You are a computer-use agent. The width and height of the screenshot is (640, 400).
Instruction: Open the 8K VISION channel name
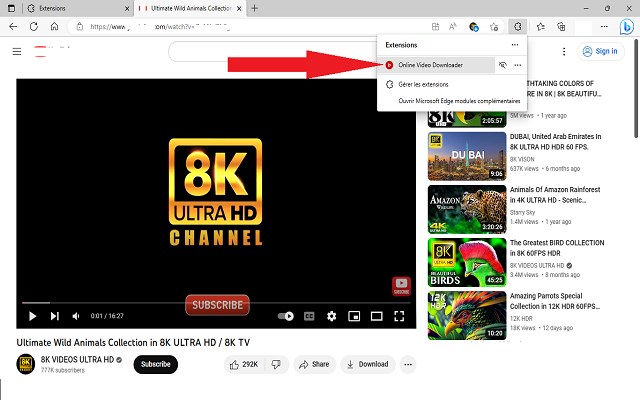(x=522, y=159)
